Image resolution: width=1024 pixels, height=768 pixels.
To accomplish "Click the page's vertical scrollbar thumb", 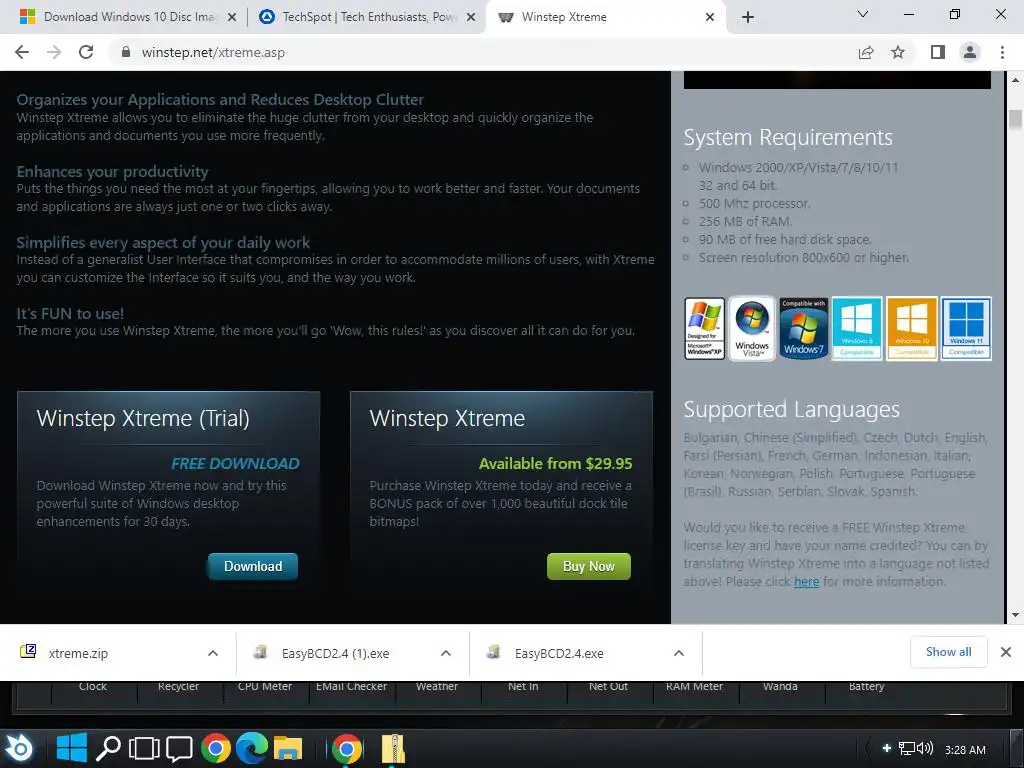I will (x=1015, y=121).
